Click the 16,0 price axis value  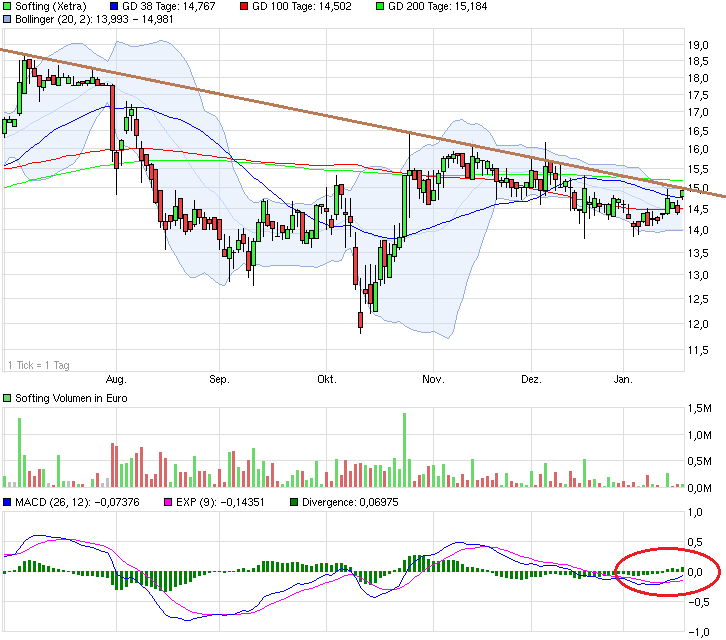tap(698, 150)
